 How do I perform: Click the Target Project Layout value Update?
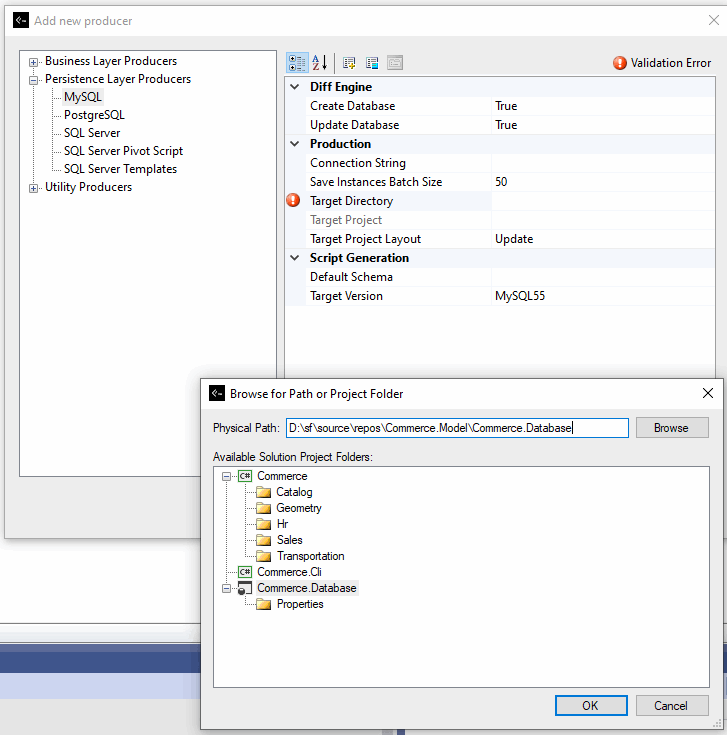(x=514, y=239)
